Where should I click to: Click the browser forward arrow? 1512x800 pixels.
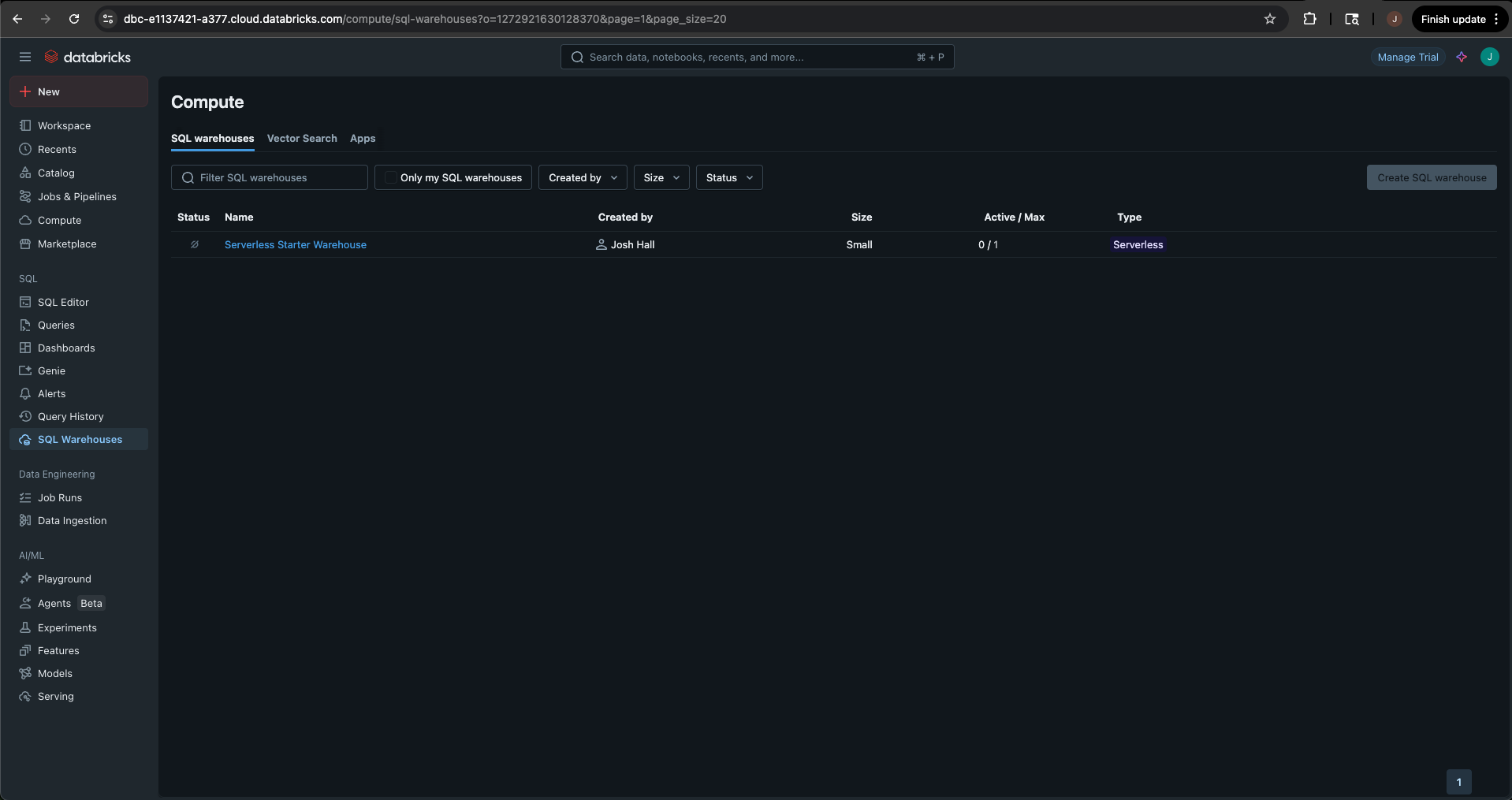[46, 19]
